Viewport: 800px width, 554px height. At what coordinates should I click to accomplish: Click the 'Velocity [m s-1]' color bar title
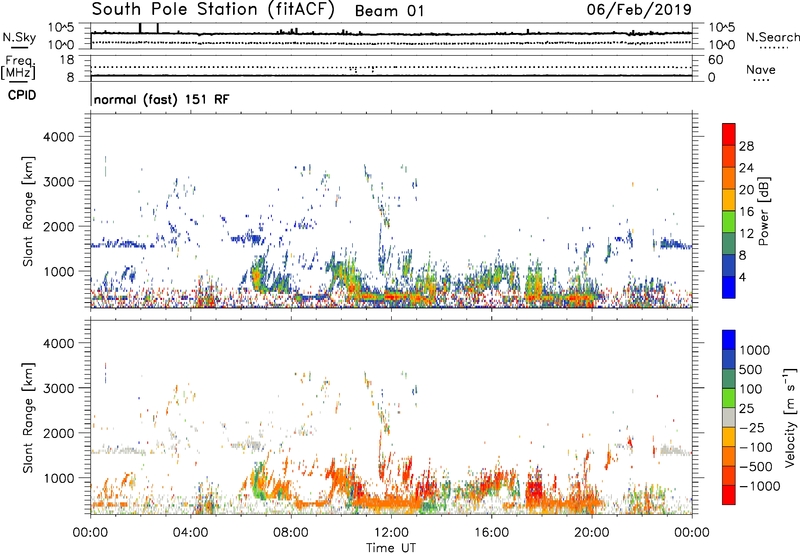(x=791, y=417)
